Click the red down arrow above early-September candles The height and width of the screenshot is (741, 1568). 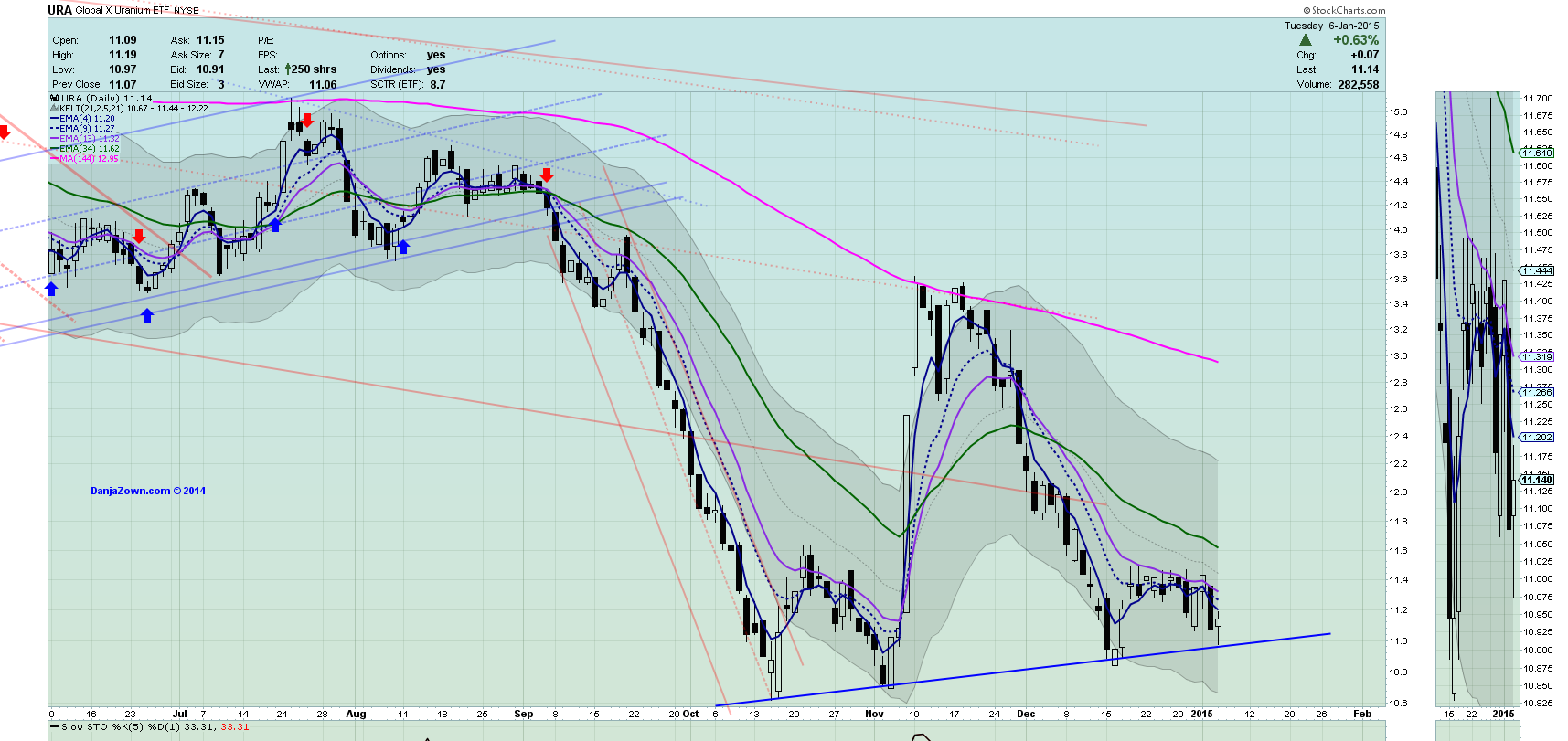547,175
